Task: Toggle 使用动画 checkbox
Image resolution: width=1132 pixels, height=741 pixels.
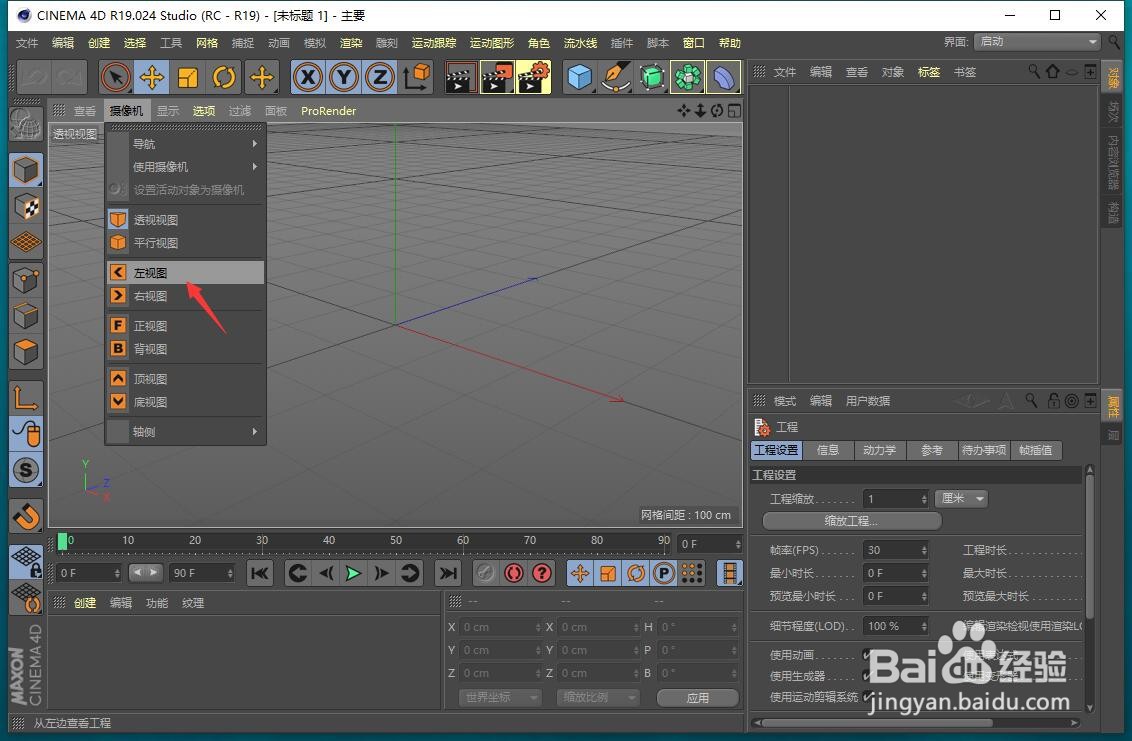Action: click(868, 654)
